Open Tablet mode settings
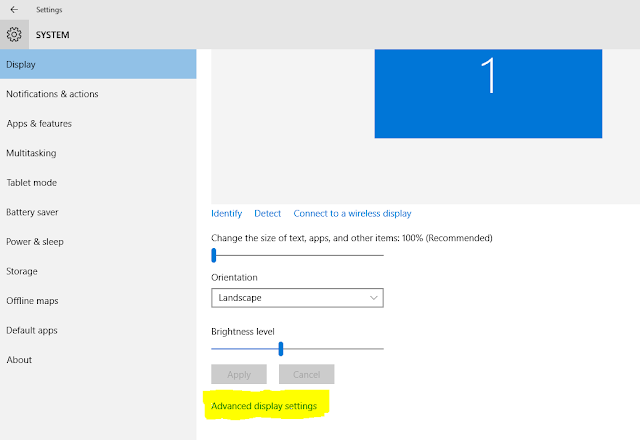640x440 pixels. tap(98, 182)
